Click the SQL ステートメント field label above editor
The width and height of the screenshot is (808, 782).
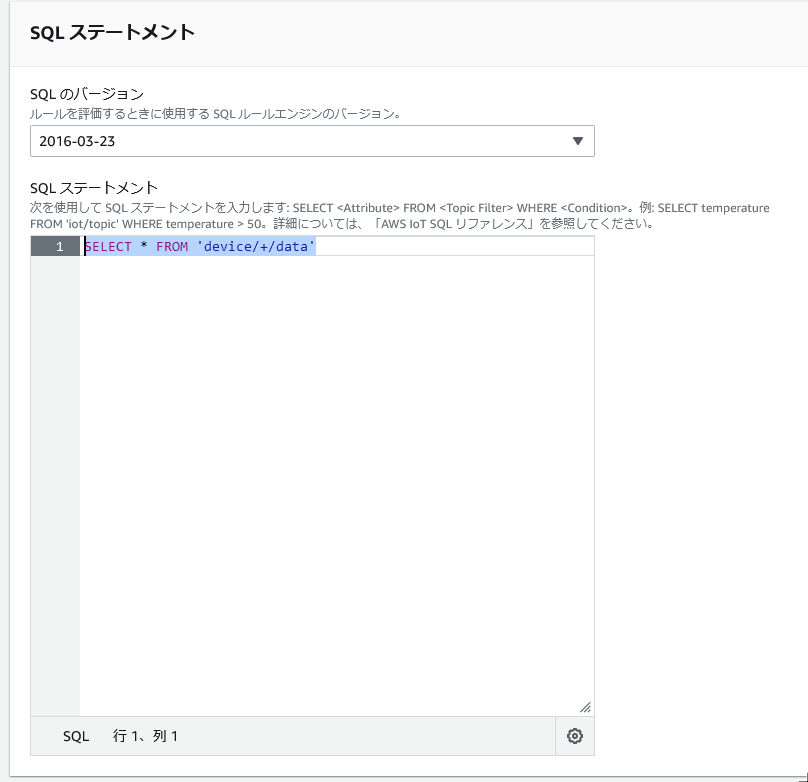pyautogui.click(x=94, y=188)
